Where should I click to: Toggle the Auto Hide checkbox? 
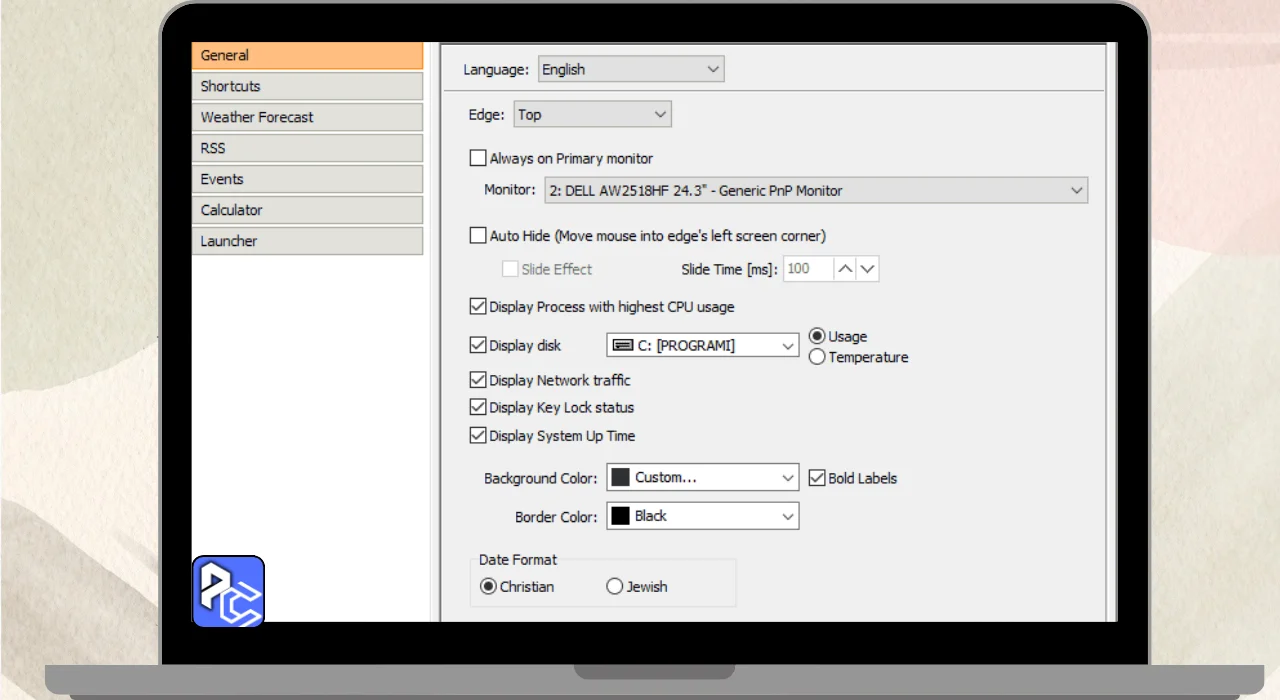point(478,236)
